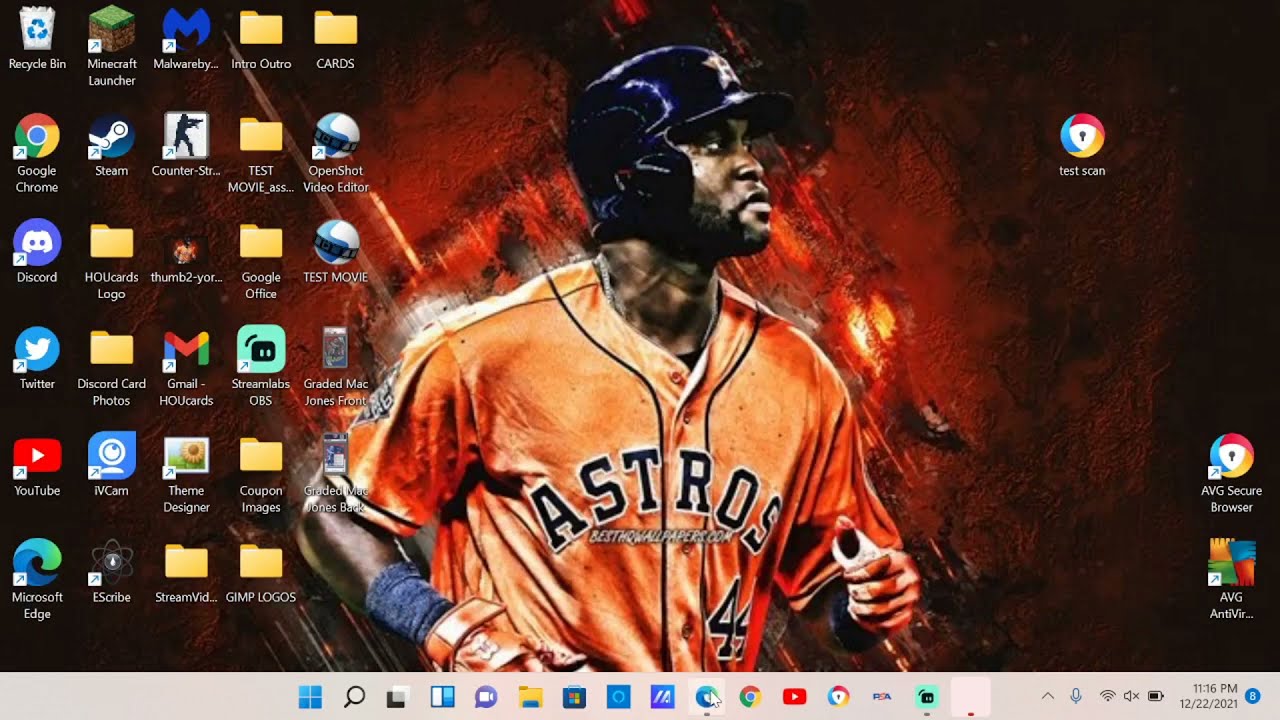Select the Theme Designer shortcut

[186, 474]
